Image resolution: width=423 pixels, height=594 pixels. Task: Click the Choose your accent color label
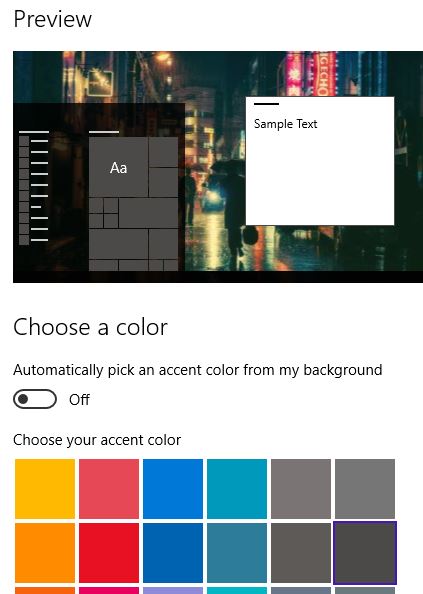[97, 440]
